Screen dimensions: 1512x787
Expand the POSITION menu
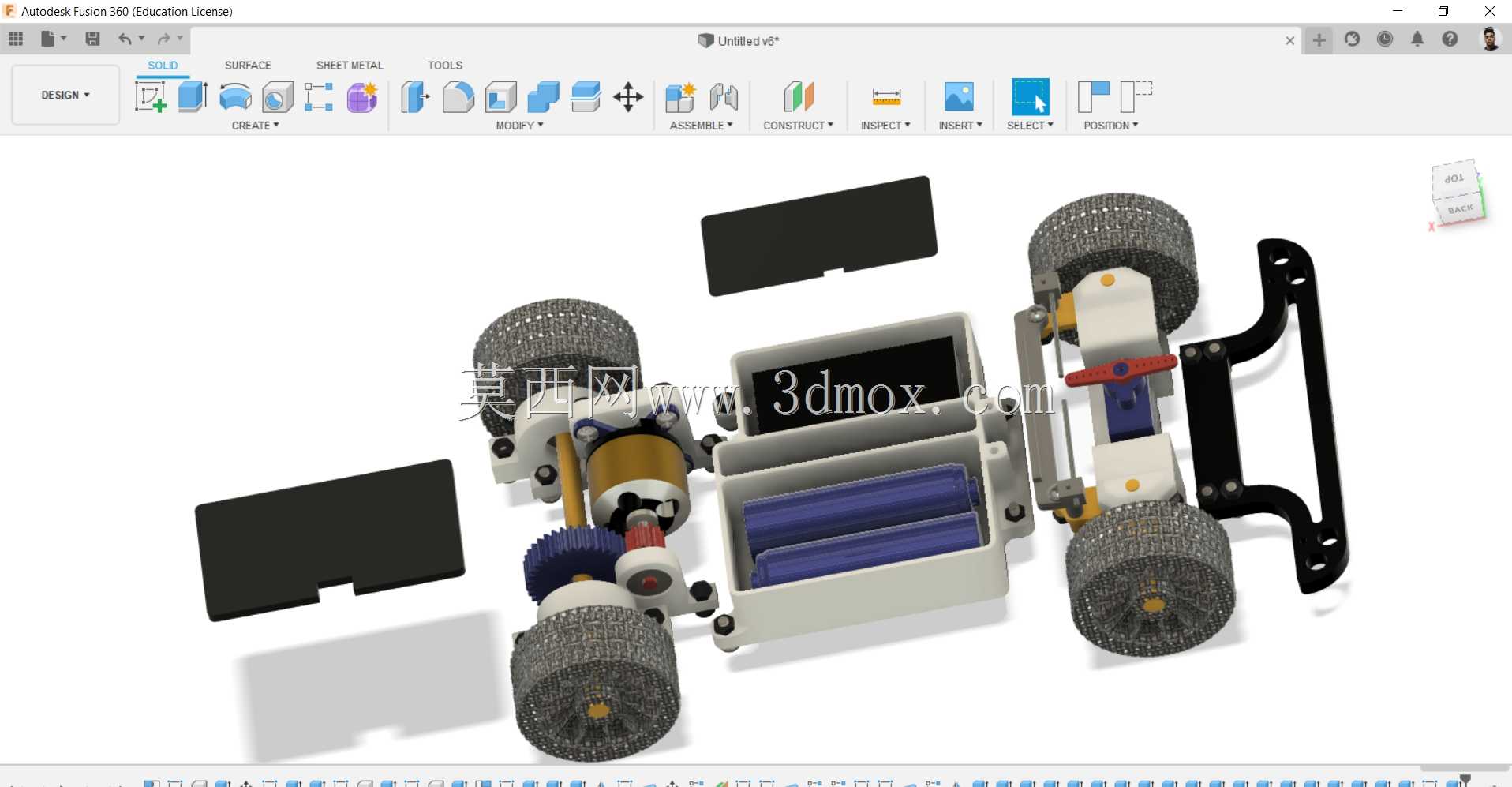coord(1110,126)
